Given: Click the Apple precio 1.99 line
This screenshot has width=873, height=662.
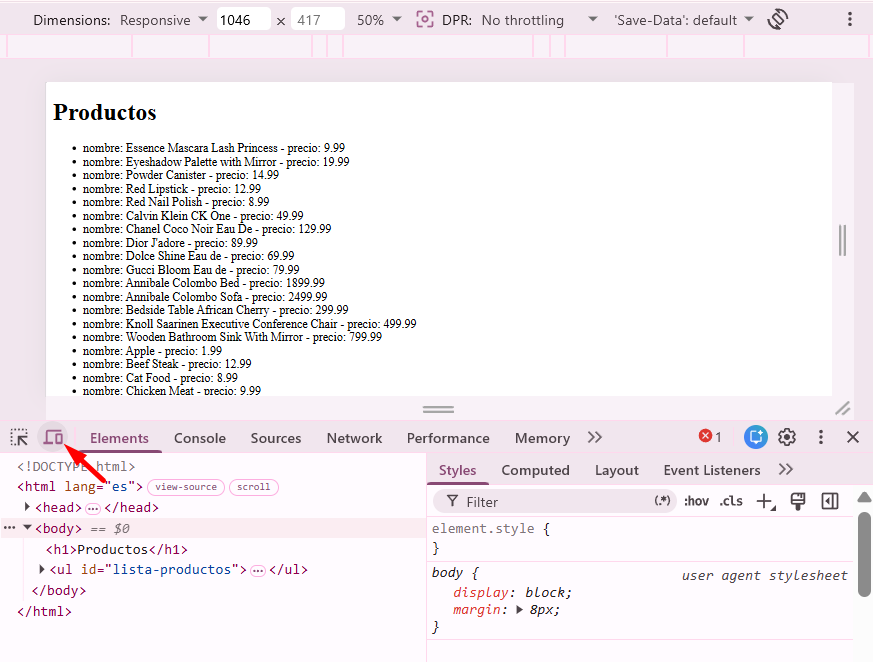Looking at the screenshot, I should tap(152, 351).
